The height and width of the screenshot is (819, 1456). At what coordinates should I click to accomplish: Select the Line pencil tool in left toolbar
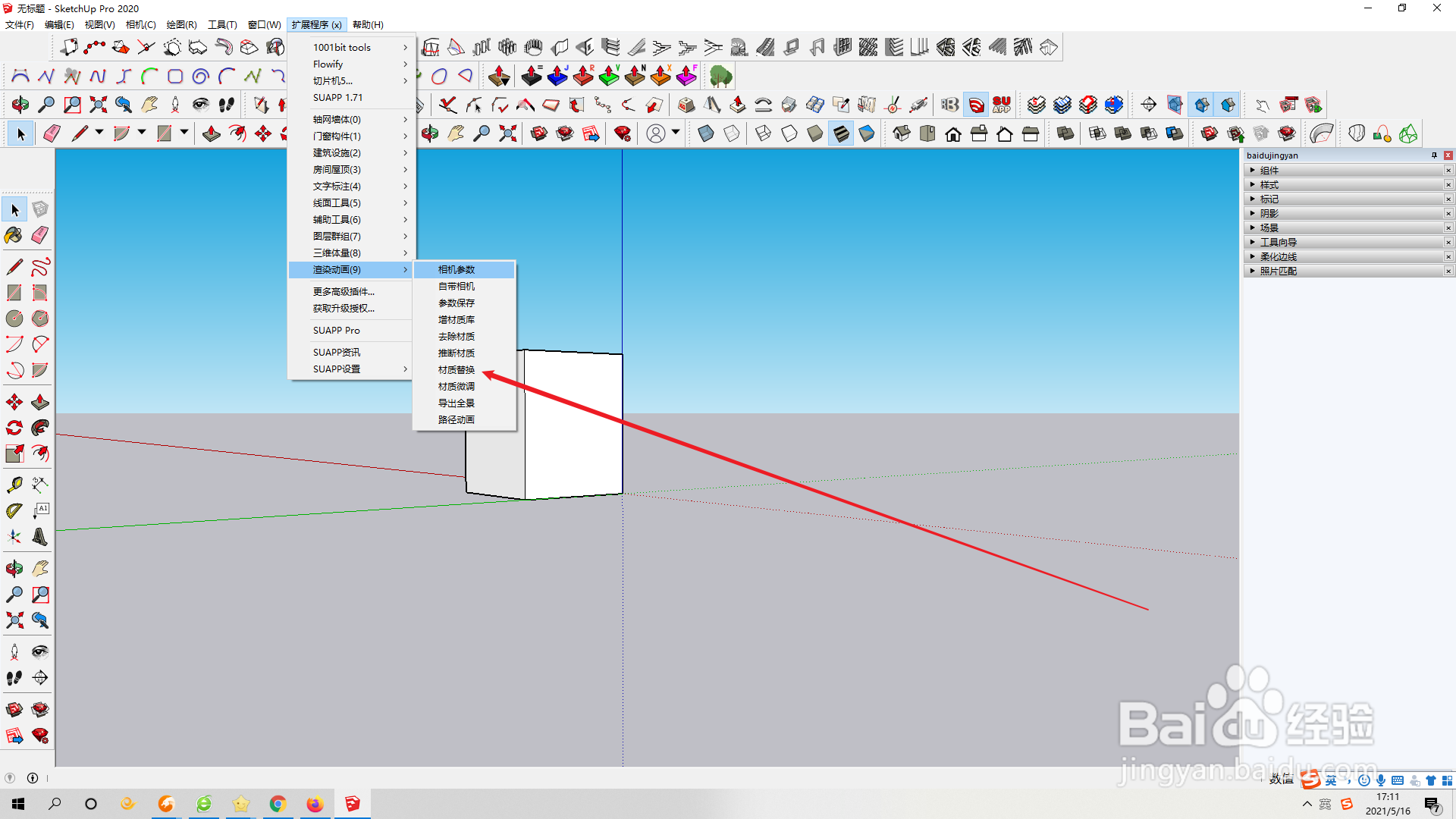(x=14, y=267)
